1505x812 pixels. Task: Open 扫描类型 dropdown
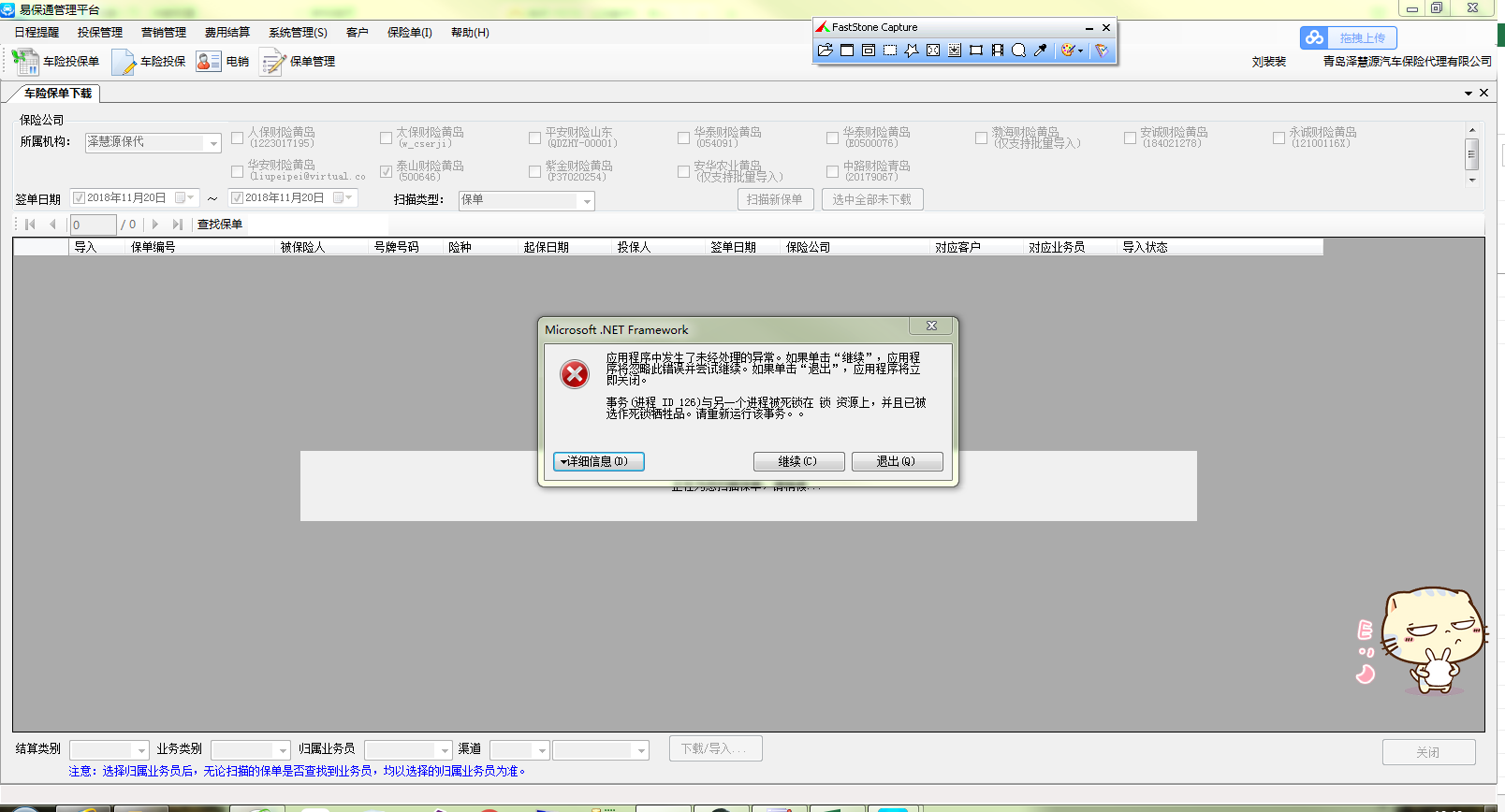point(587,201)
